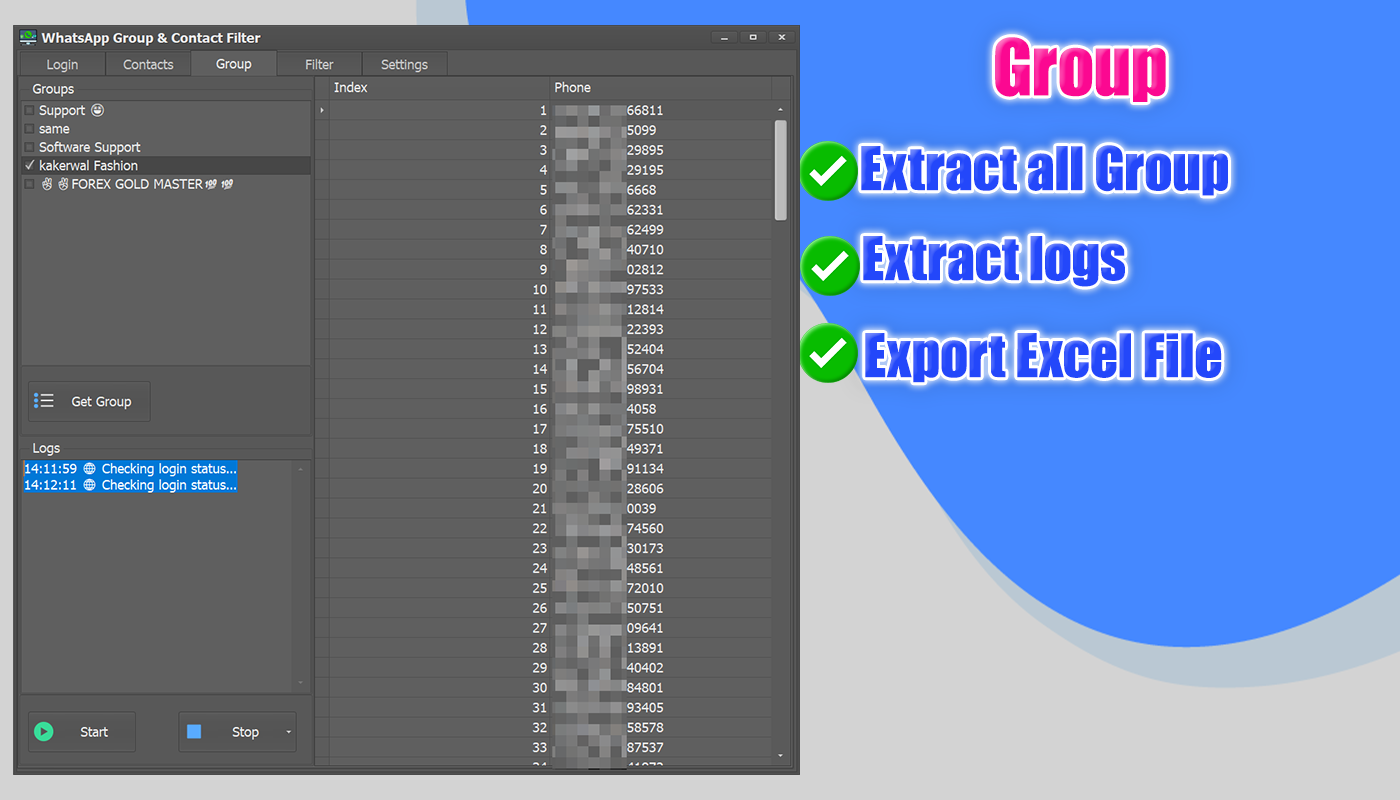Open the Settings tab
This screenshot has height=800, width=1400.
point(404,64)
